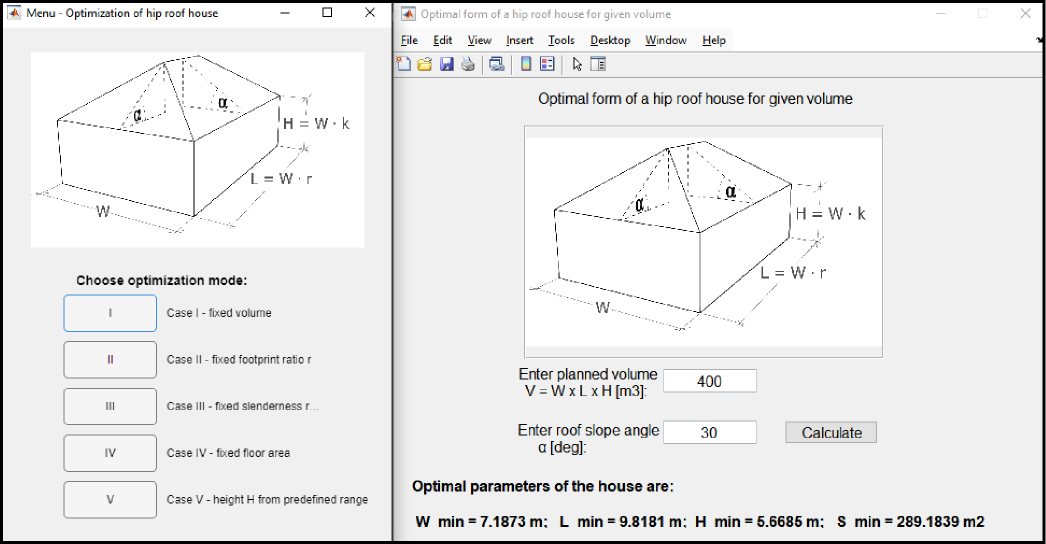Select mode V for height from predefined range
Viewport: 1046px width, 544px height.
click(x=110, y=499)
